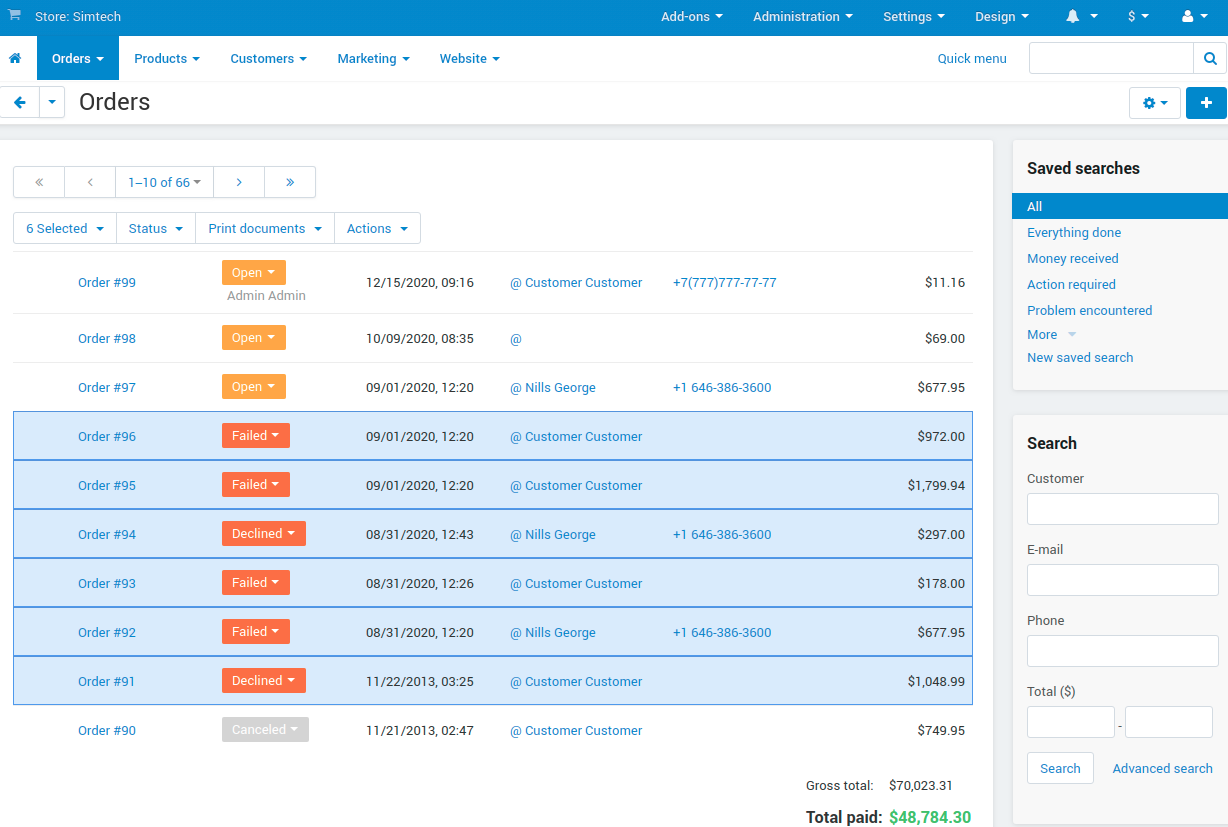Viewport: 1228px width, 827px height.
Task: Expand More saved searches
Action: 1051,335
